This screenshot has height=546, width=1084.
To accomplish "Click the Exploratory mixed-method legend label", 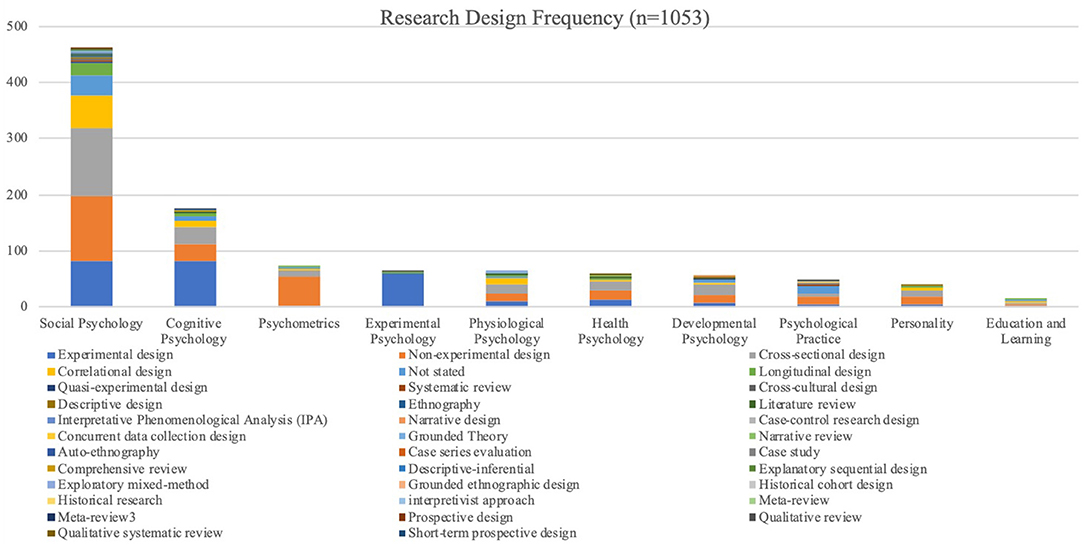I will [x=133, y=485].
